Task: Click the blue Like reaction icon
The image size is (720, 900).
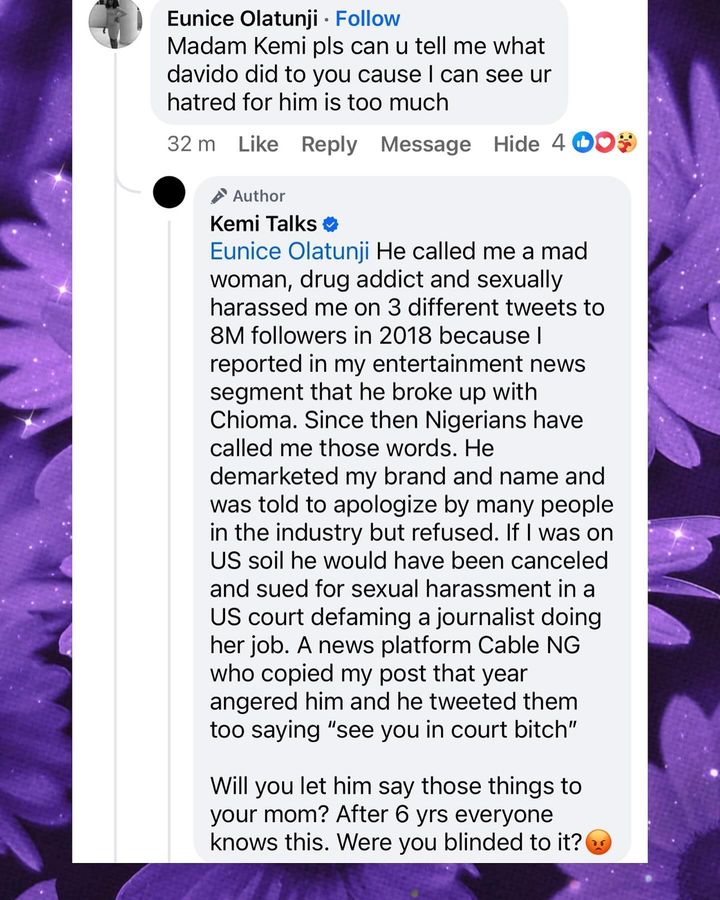Action: pos(583,143)
